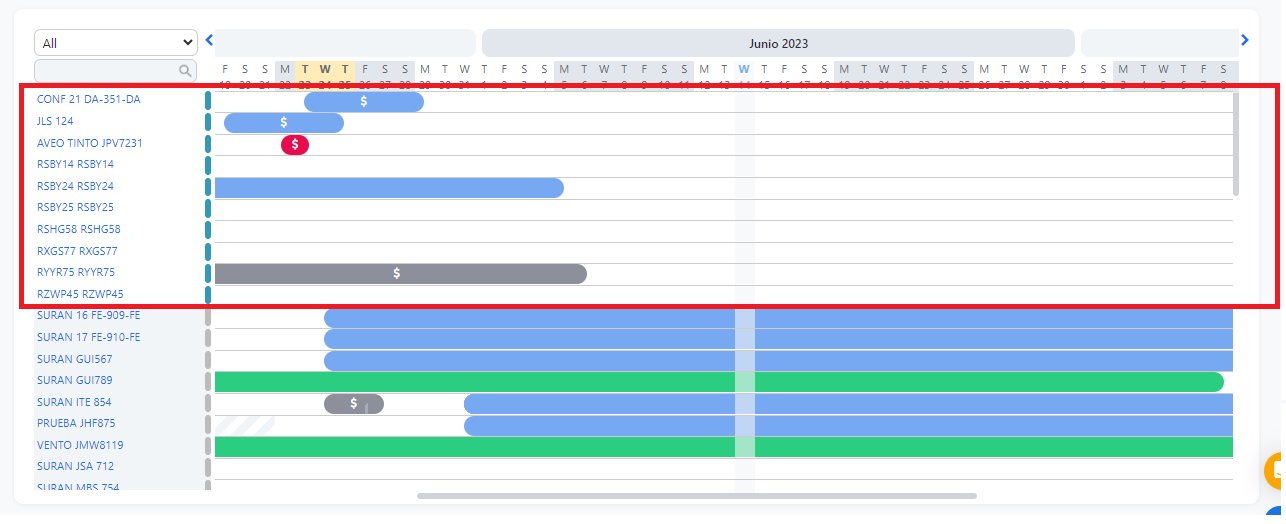Advance timeline using right chevron arrow
This screenshot has width=1286, height=524.
[1244, 41]
